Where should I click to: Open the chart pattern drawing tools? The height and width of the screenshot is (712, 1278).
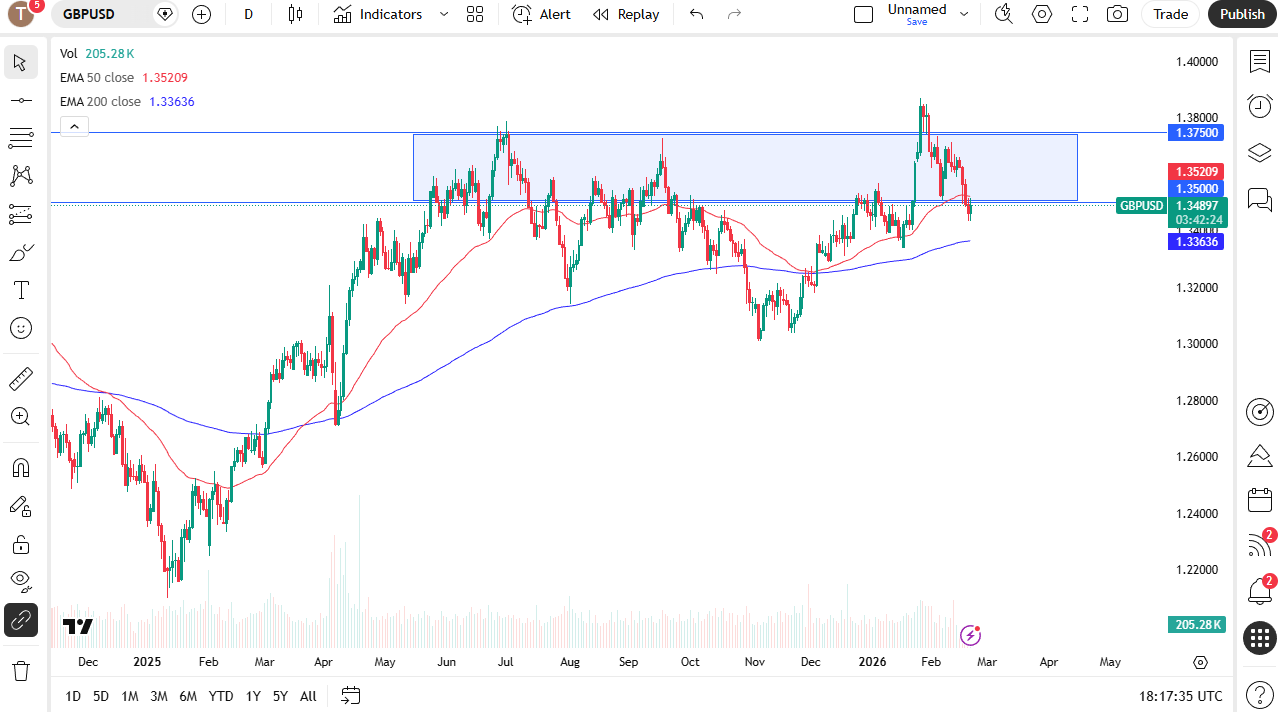[x=20, y=176]
